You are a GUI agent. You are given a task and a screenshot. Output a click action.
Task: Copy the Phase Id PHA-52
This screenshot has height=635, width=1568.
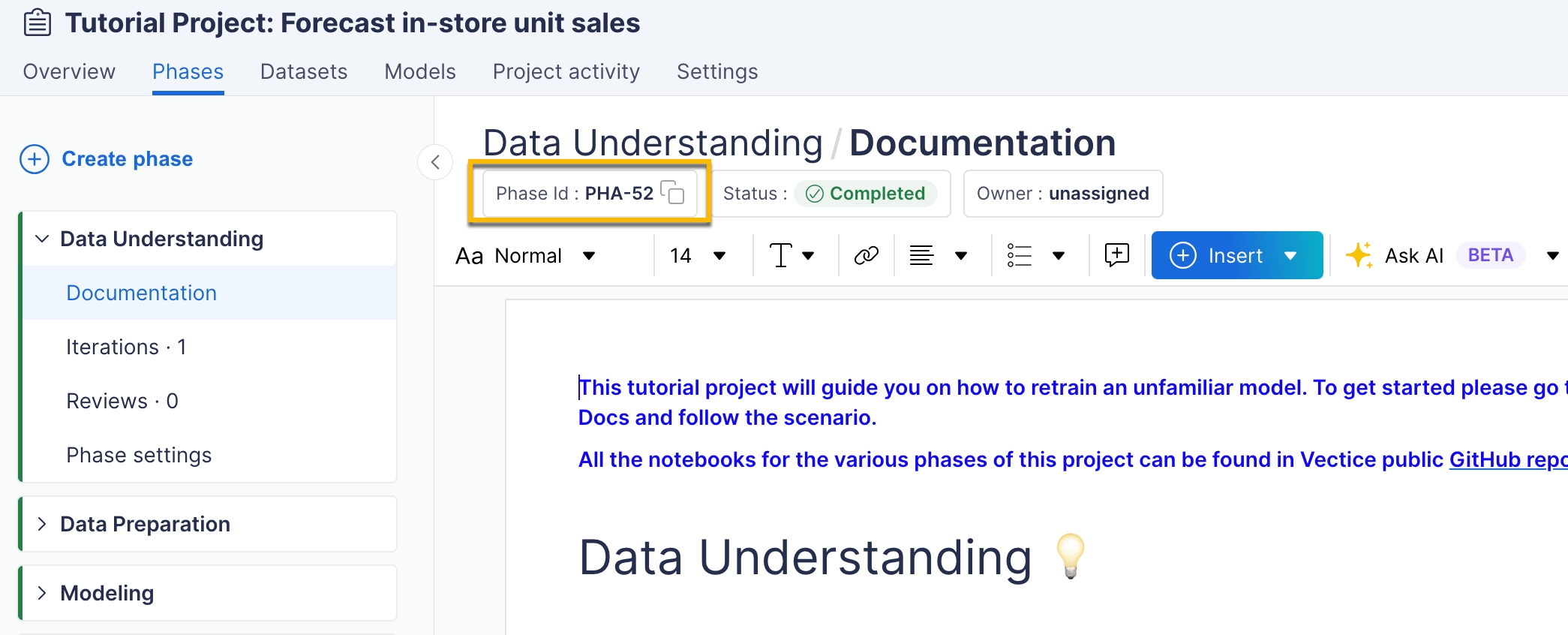coord(672,193)
